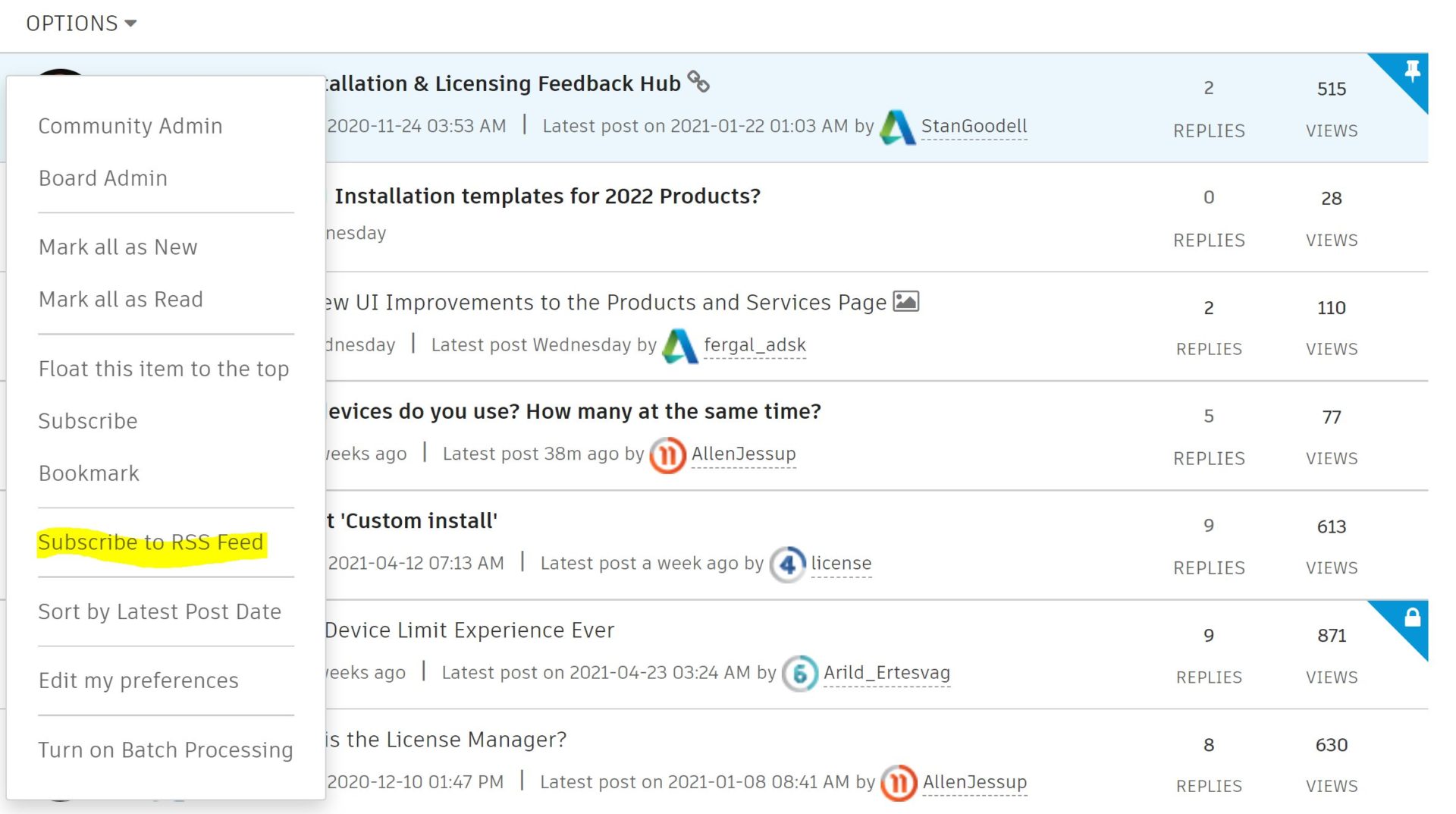The image size is (1456, 814).
Task: Click the image attachment icon on UI Improvements thread
Action: [x=907, y=301]
